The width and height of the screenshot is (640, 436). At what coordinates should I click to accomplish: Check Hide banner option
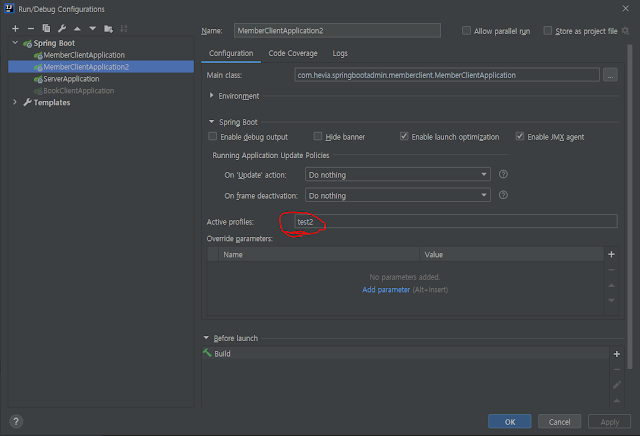pyautogui.click(x=318, y=136)
